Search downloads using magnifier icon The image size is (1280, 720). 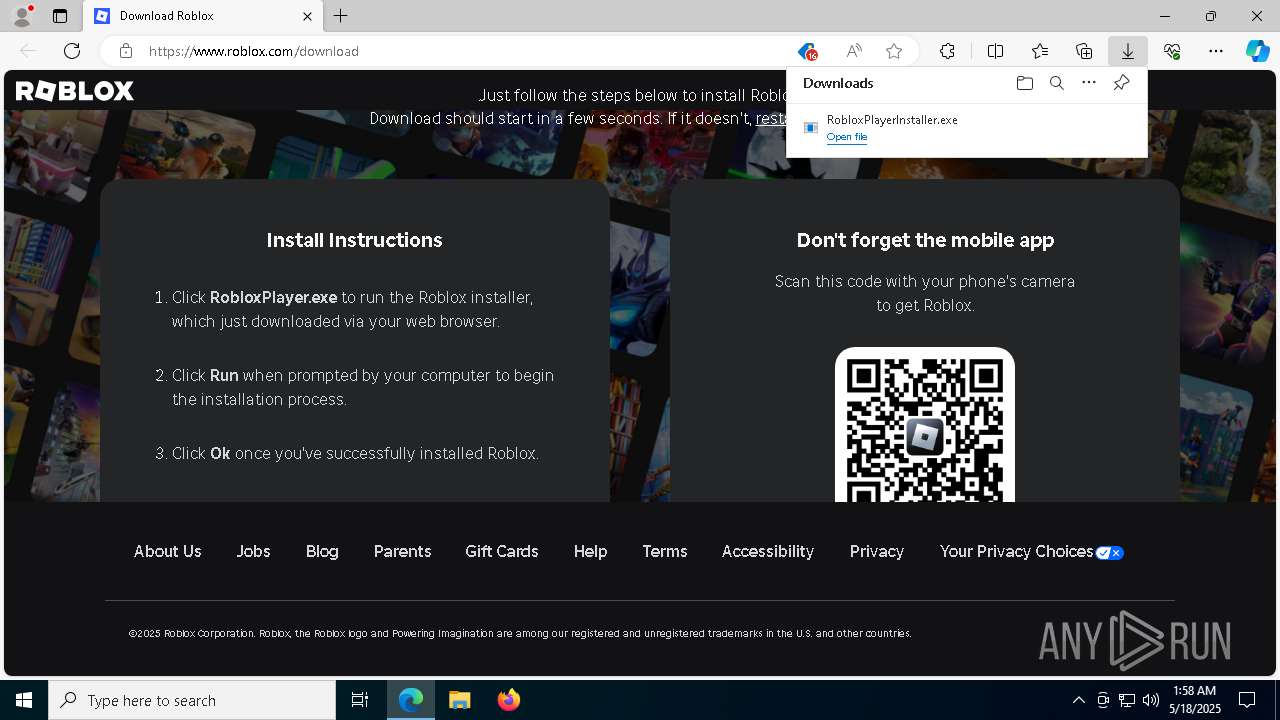point(1056,83)
